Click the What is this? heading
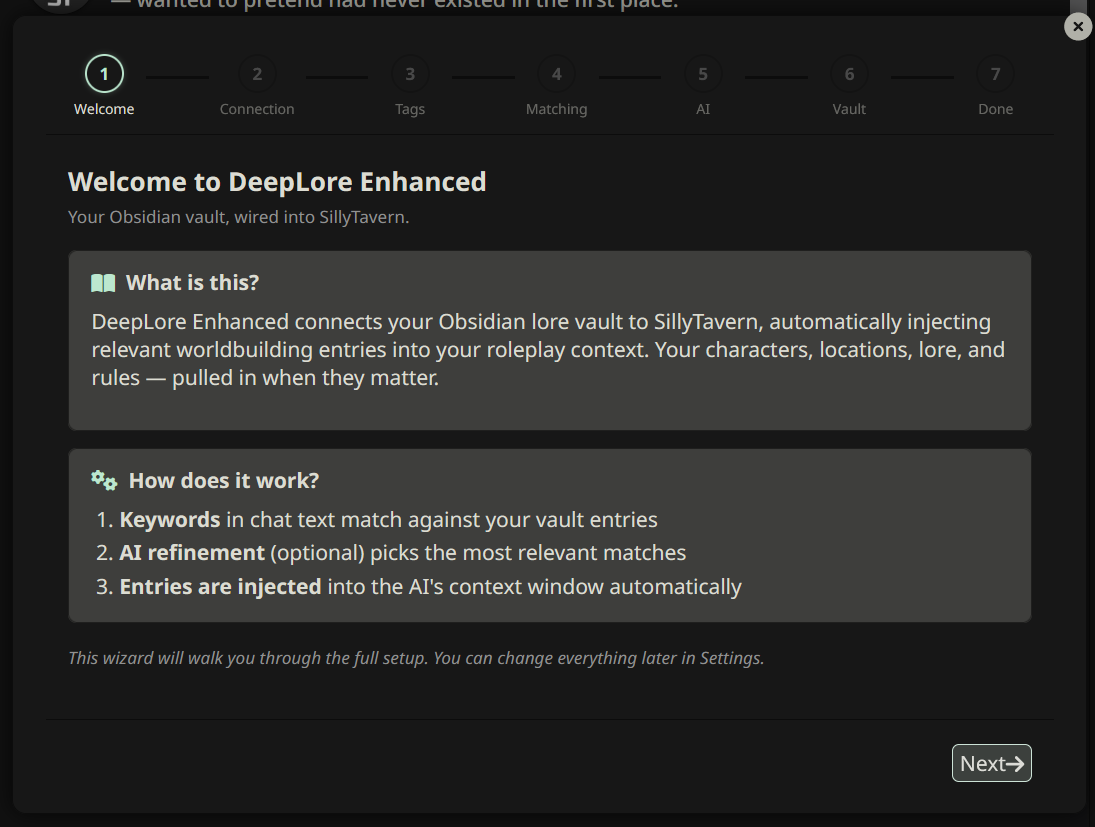 (x=192, y=282)
